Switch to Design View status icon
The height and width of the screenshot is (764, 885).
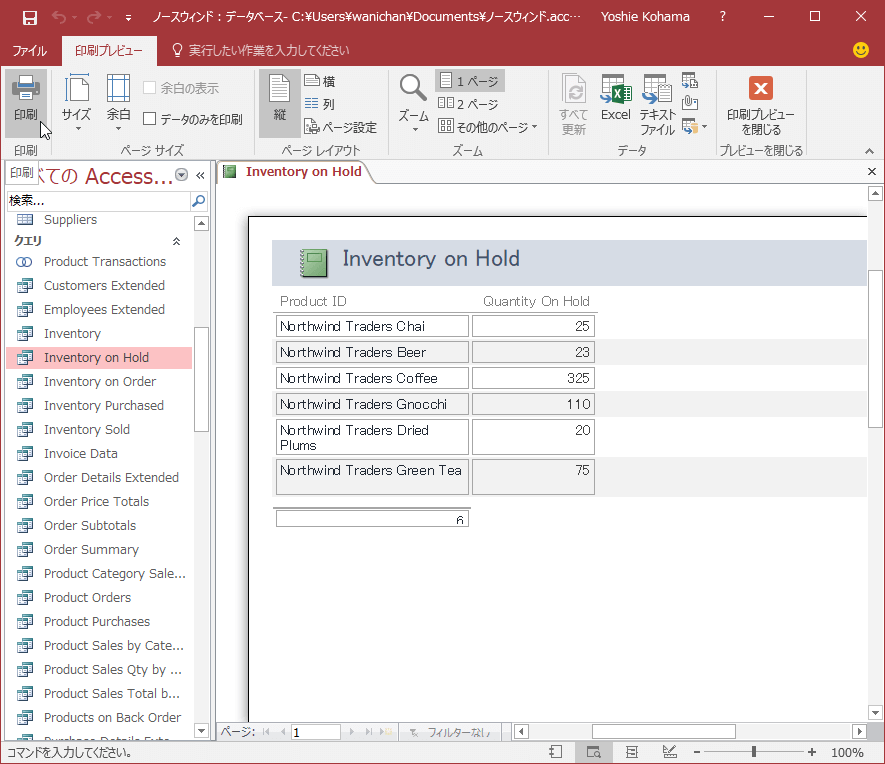(x=670, y=752)
